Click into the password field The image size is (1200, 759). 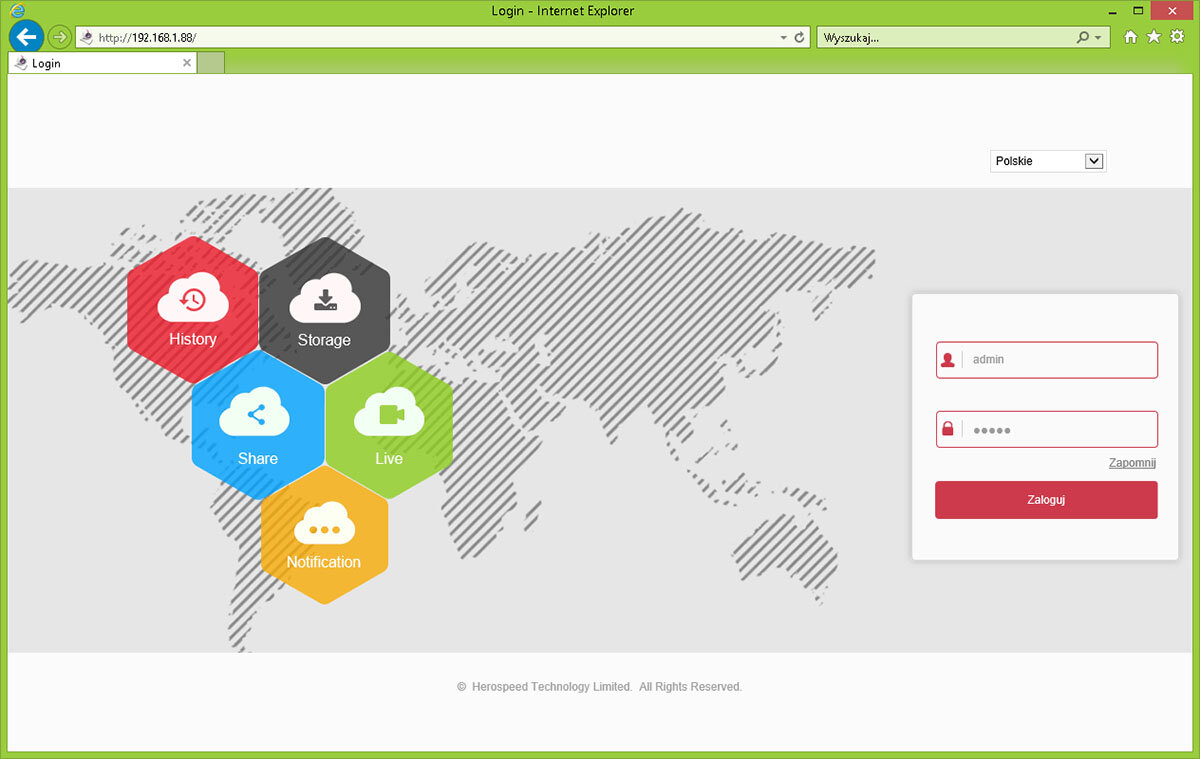pyautogui.click(x=1058, y=429)
